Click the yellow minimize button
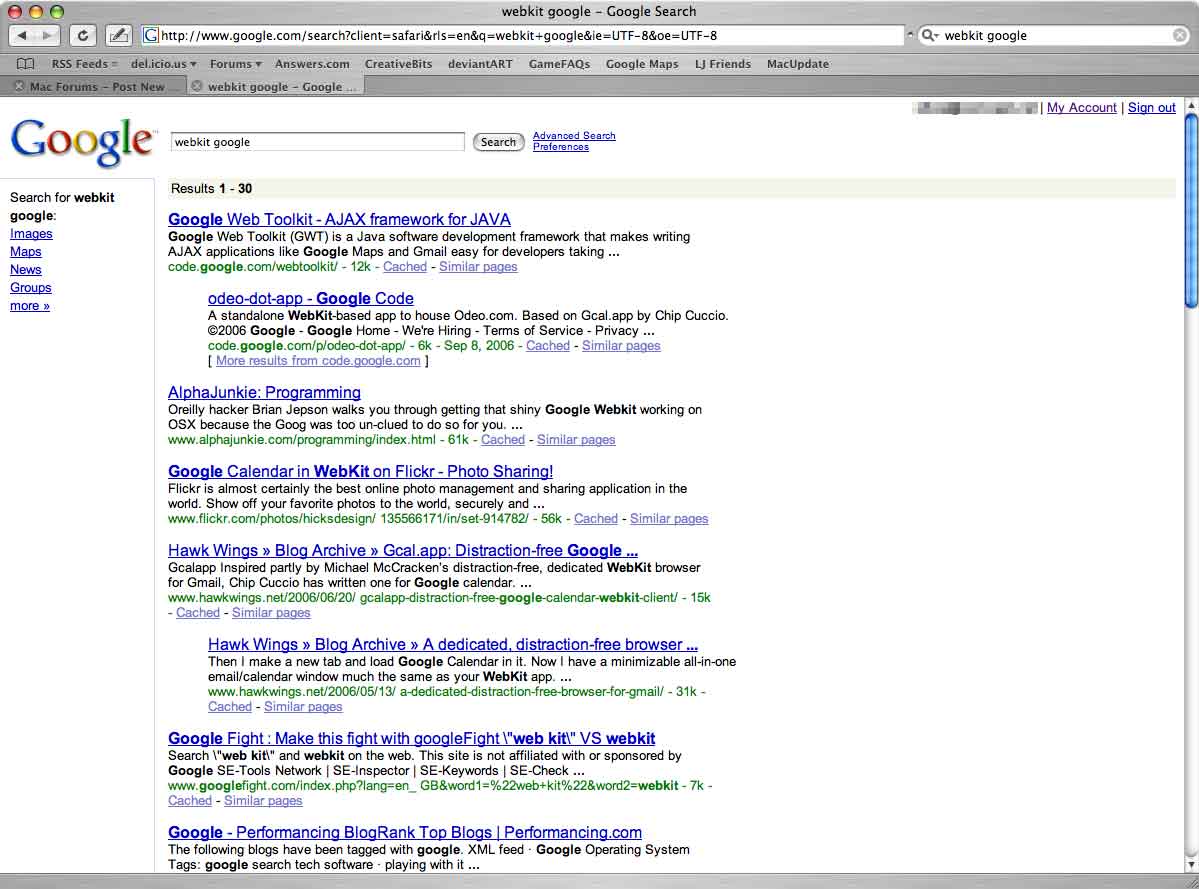The width and height of the screenshot is (1199, 889). pyautogui.click(x=35, y=11)
